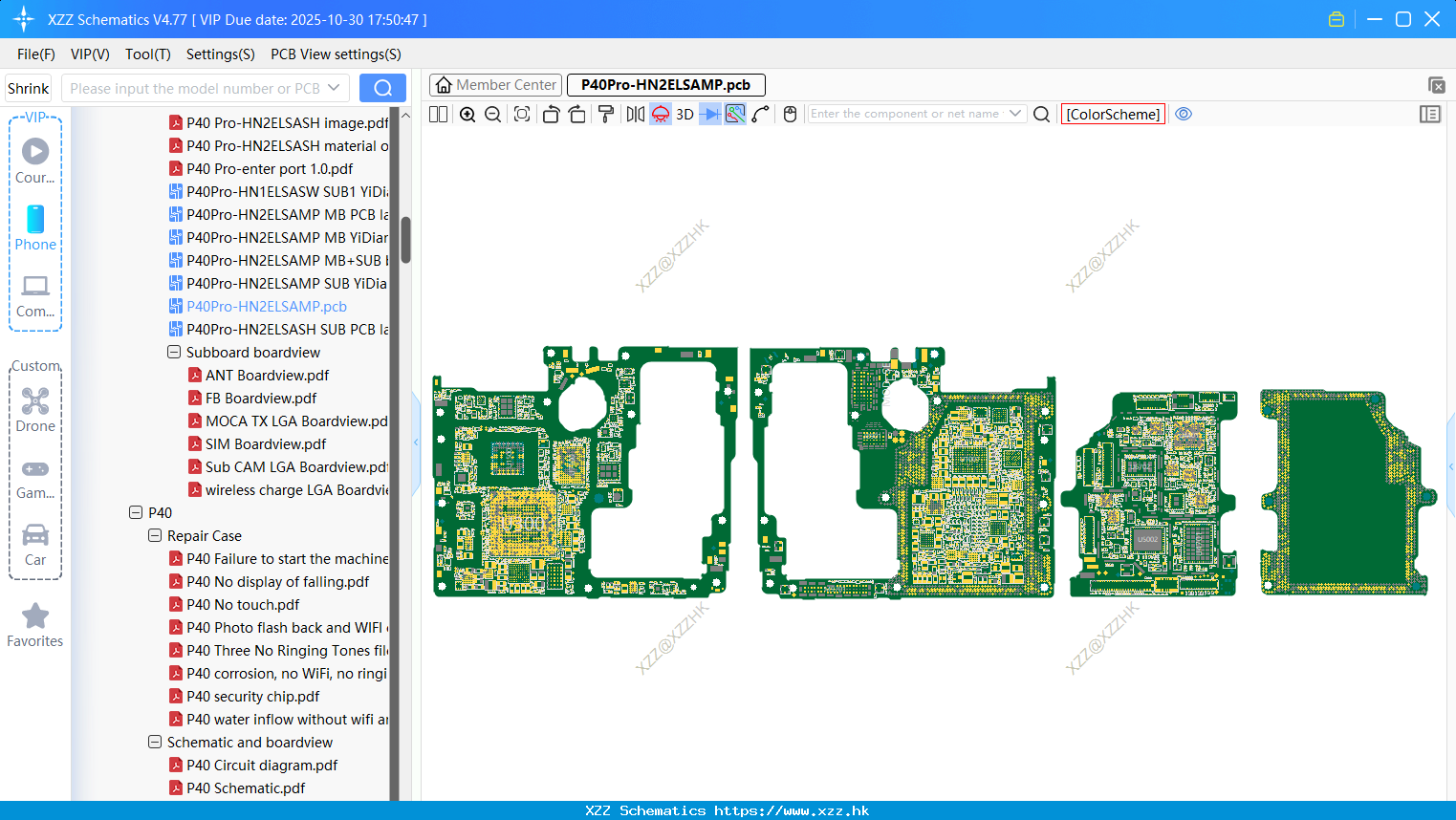Open PCB View settings(S) menu
The width and height of the screenshot is (1456, 820).
pos(336,54)
